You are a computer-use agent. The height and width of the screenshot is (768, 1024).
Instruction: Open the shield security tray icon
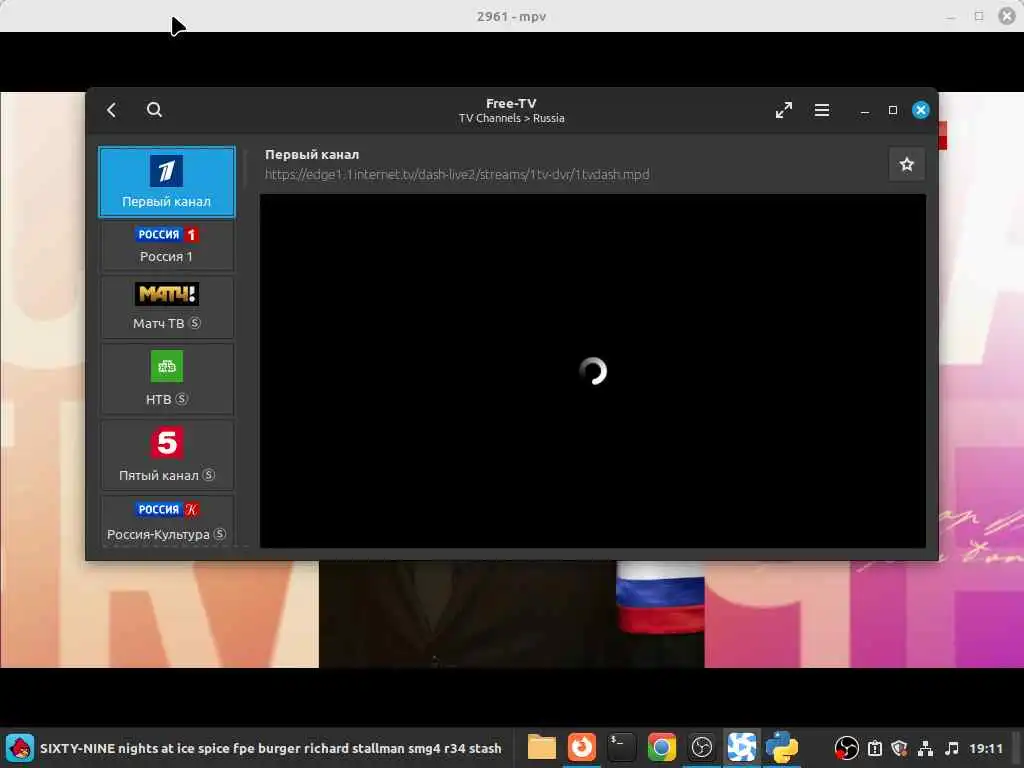(x=900, y=748)
